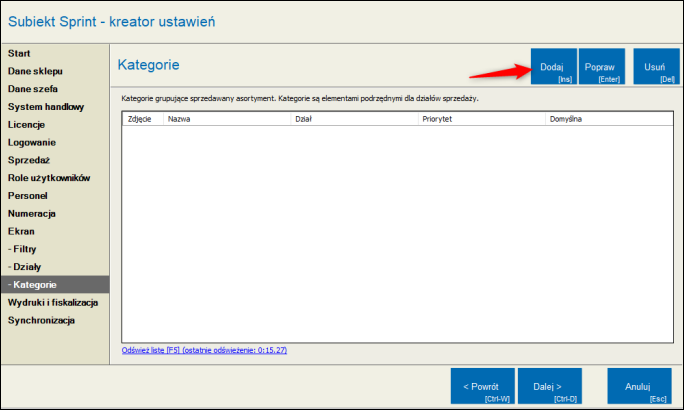The height and width of the screenshot is (410, 684).
Task: Open the Działy subsection
Action: tap(55, 267)
